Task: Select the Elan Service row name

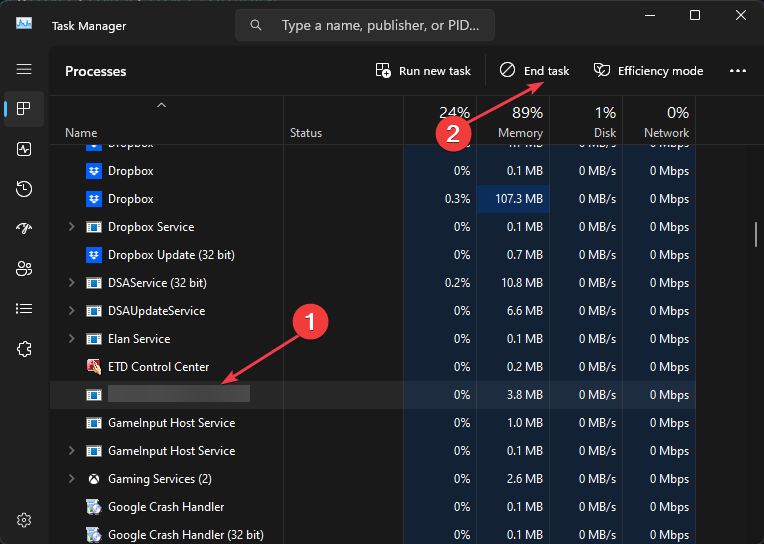Action: pyautogui.click(x=139, y=339)
